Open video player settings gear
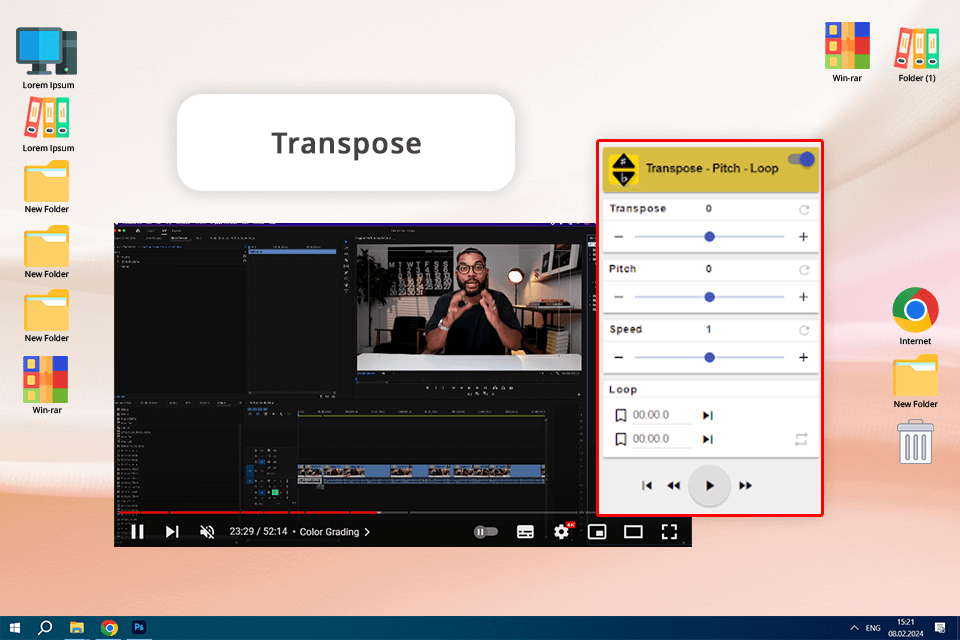960x640 pixels. click(561, 532)
